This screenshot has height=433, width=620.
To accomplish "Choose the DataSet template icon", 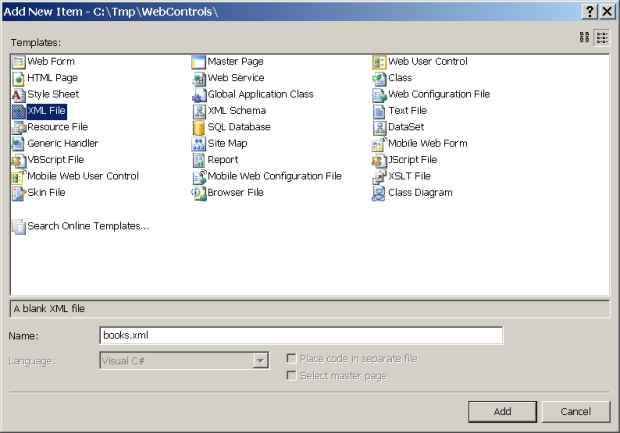I will pos(379,127).
